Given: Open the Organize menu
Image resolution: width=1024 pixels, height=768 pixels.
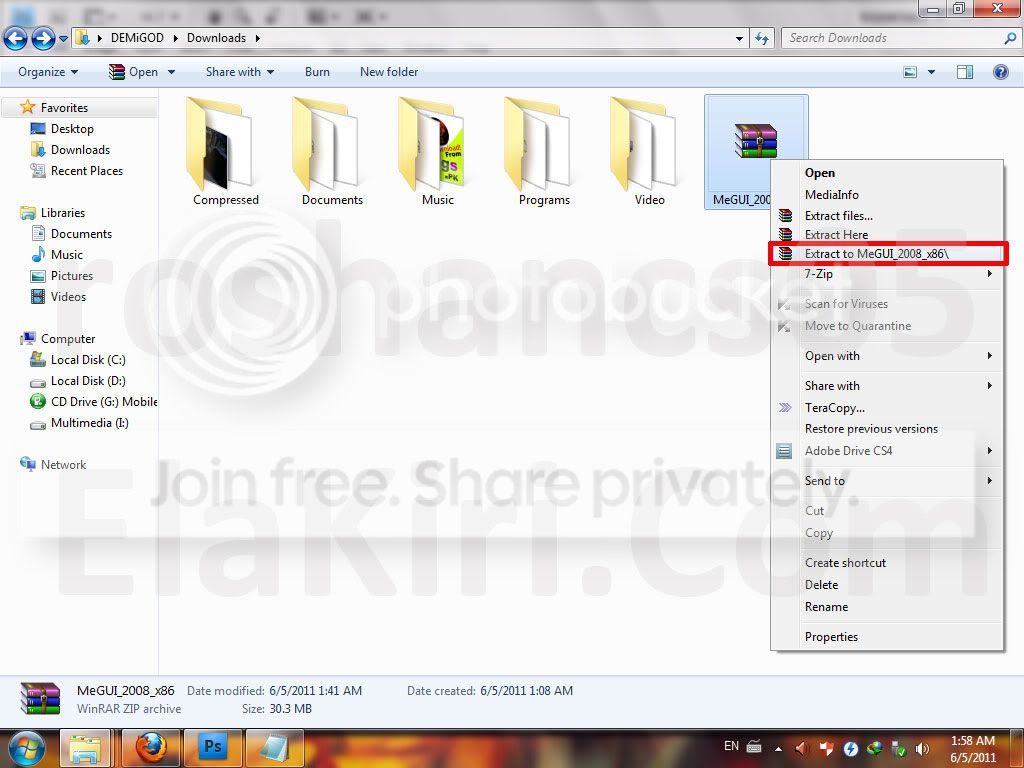Looking at the screenshot, I should tap(48, 72).
